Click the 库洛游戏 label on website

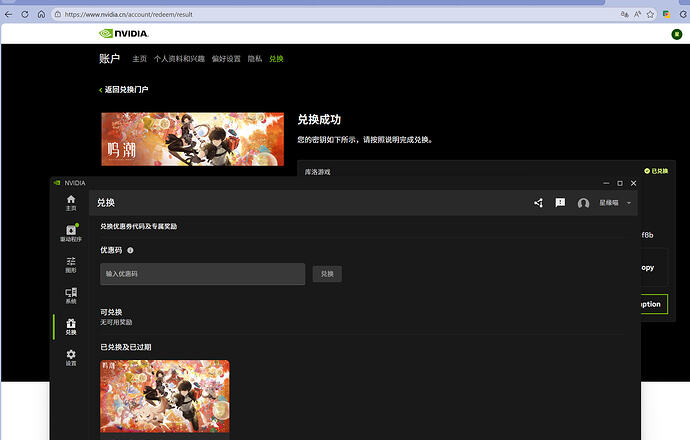click(317, 172)
